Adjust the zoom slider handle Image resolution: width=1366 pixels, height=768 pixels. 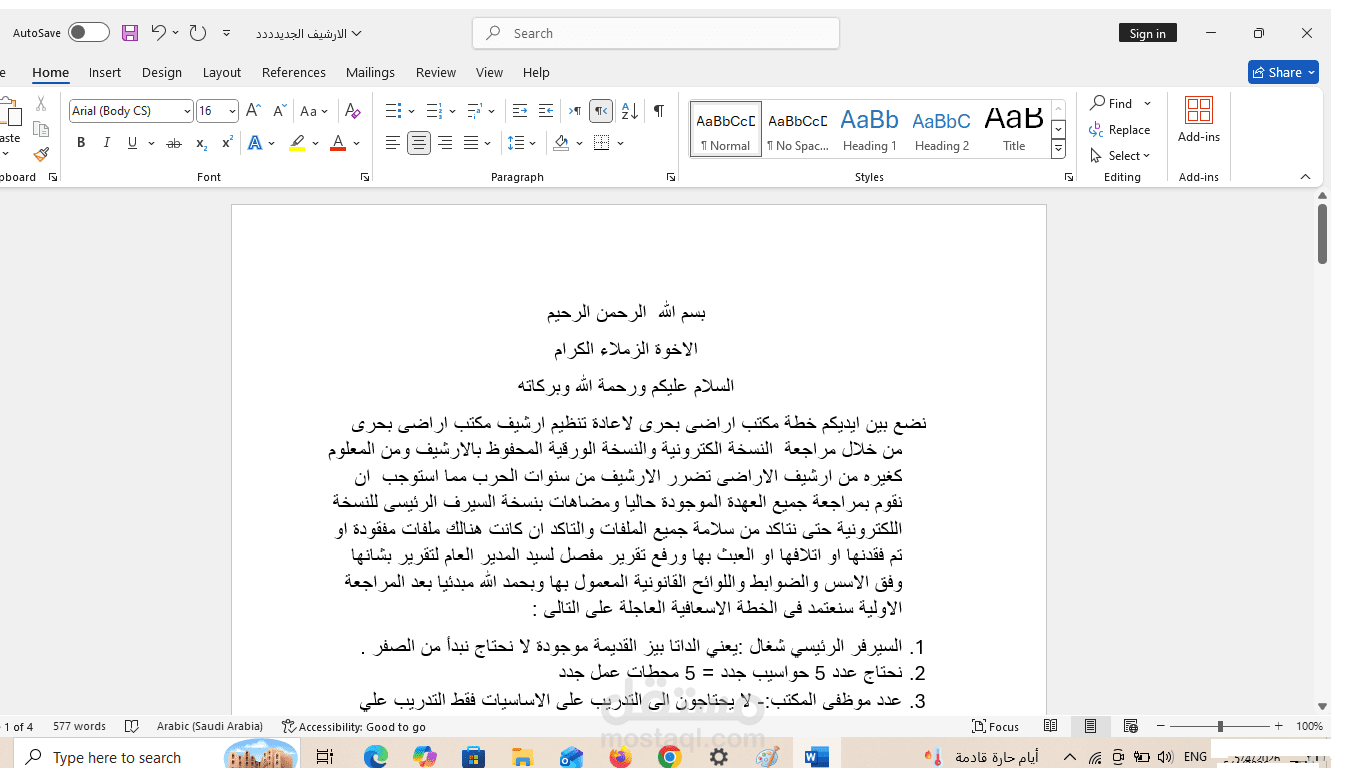click(x=1219, y=726)
